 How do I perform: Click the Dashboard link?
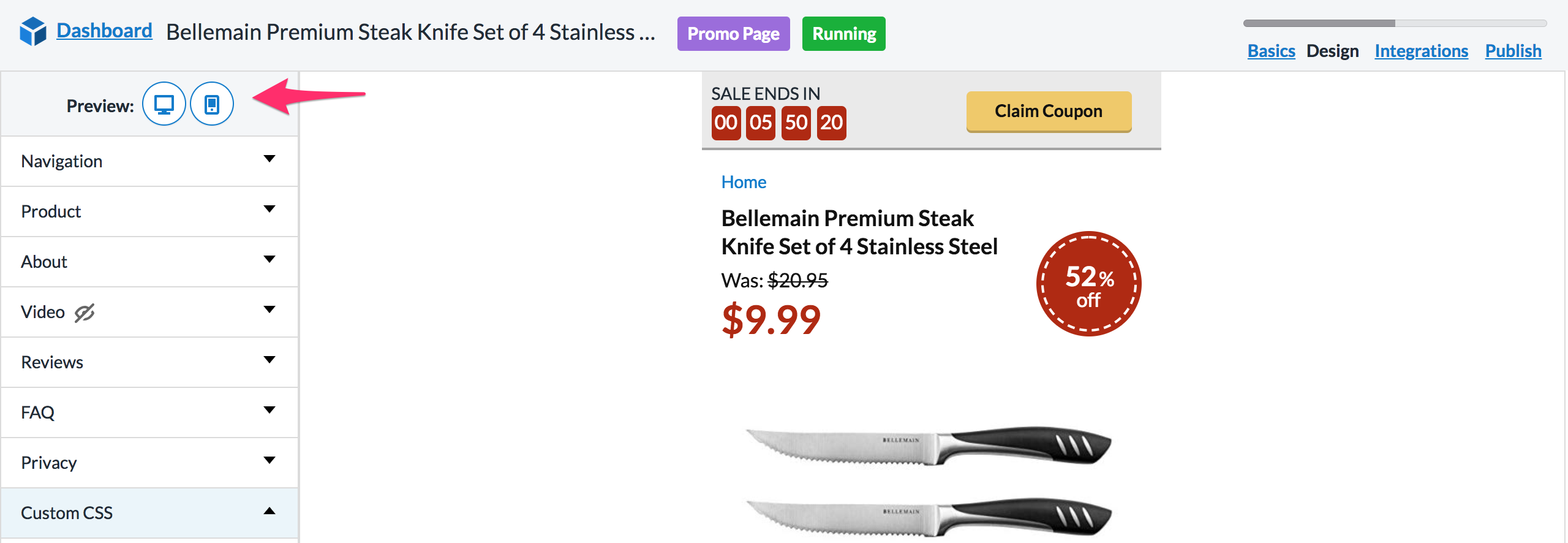click(104, 31)
